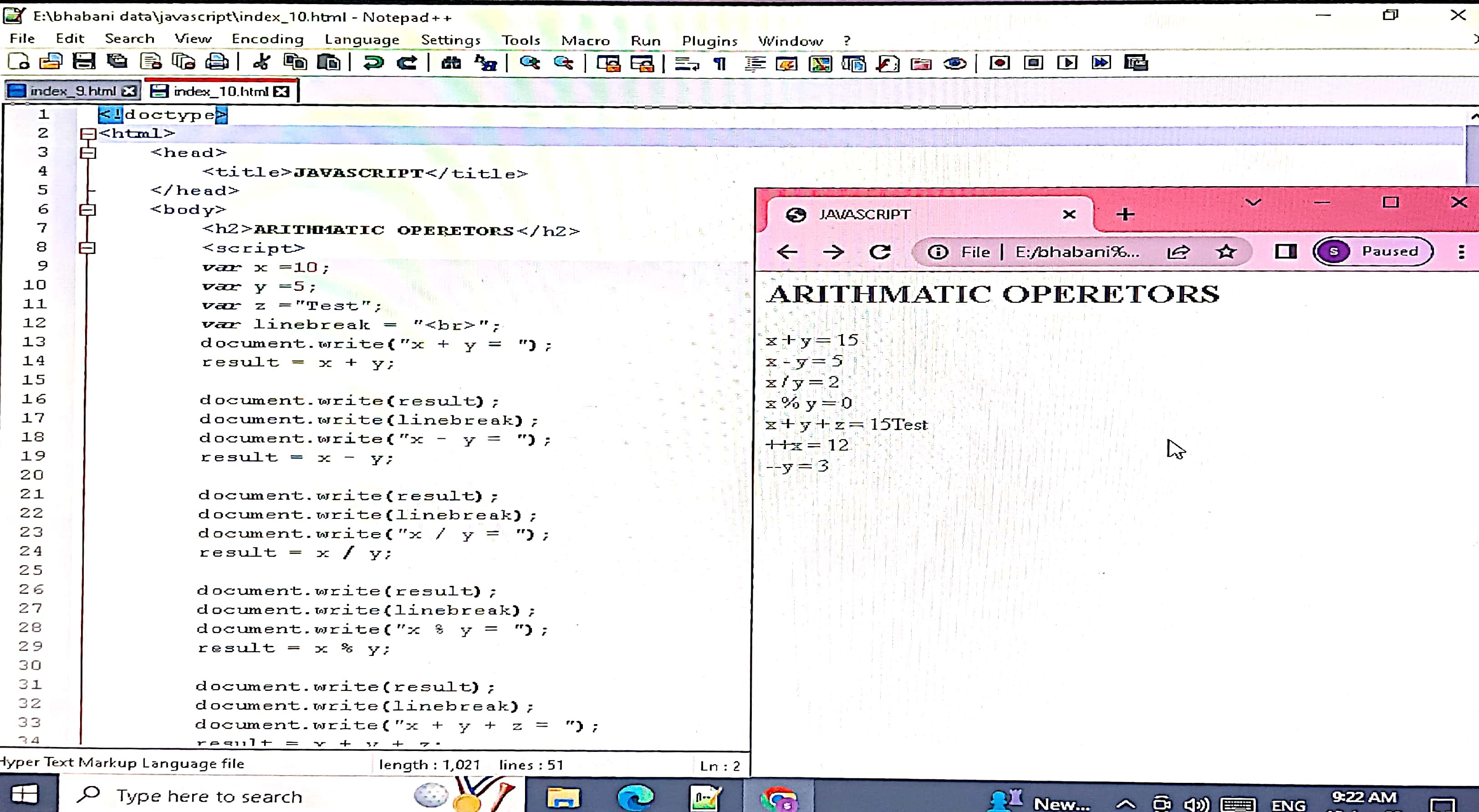The height and width of the screenshot is (812, 1479).
Task: Click the Windows taskbar search box
Action: click(x=209, y=796)
